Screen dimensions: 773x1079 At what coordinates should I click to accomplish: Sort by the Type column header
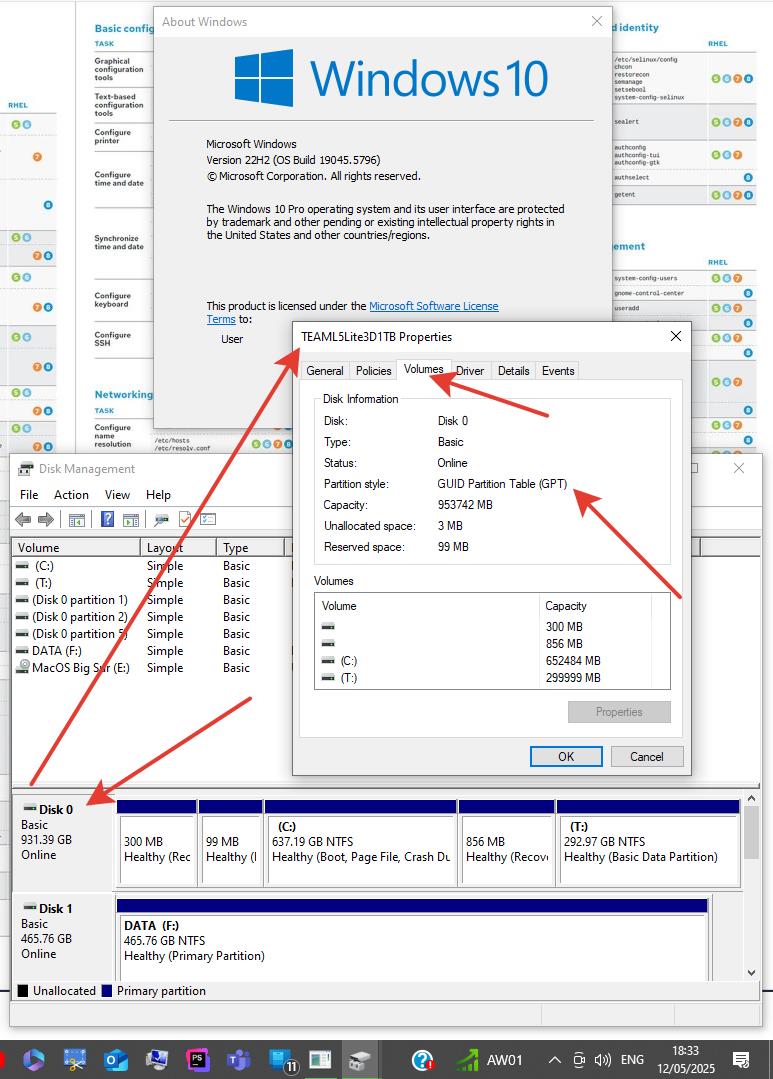[250, 548]
